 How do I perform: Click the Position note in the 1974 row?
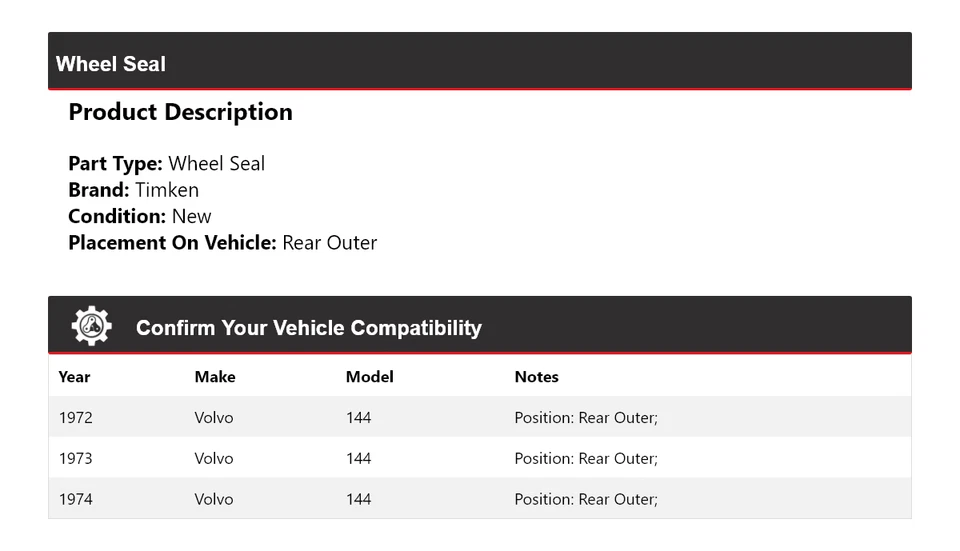click(586, 499)
